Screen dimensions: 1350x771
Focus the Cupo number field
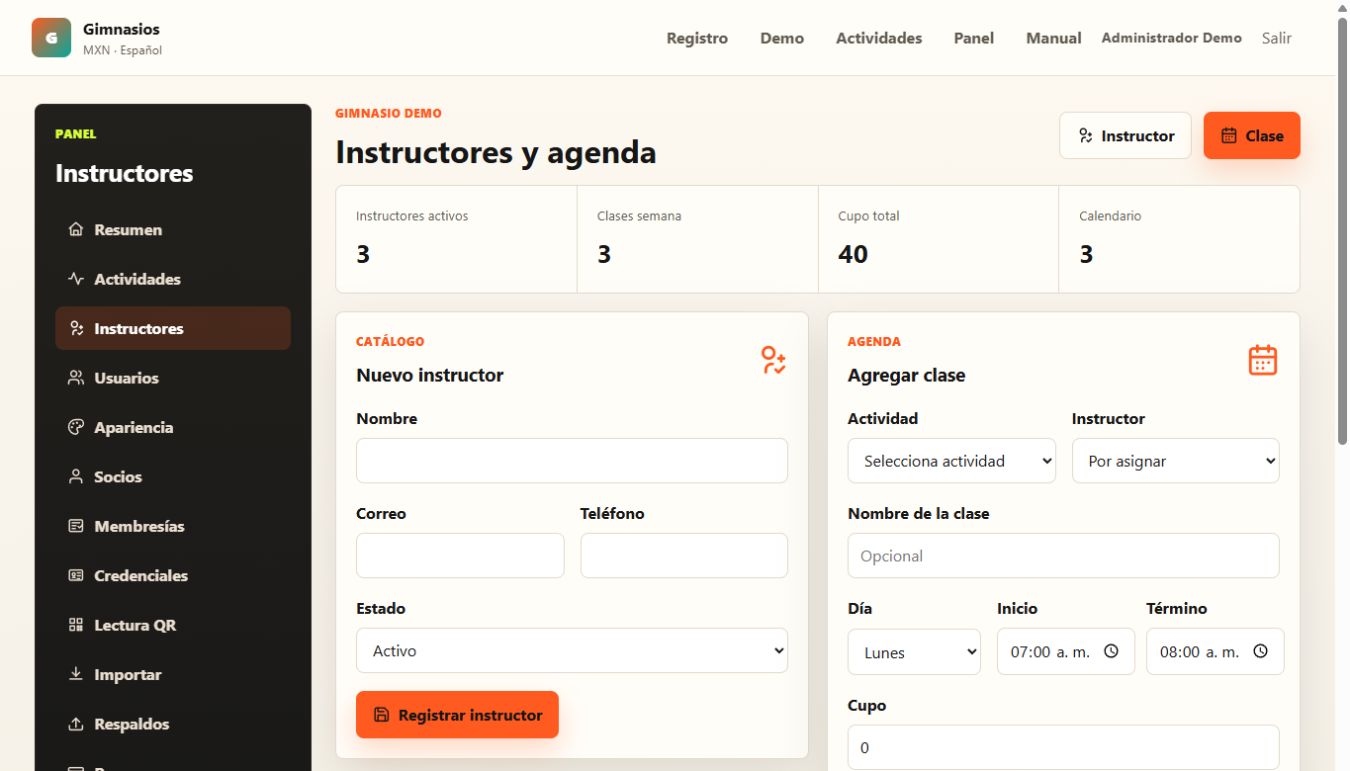[1064, 748]
